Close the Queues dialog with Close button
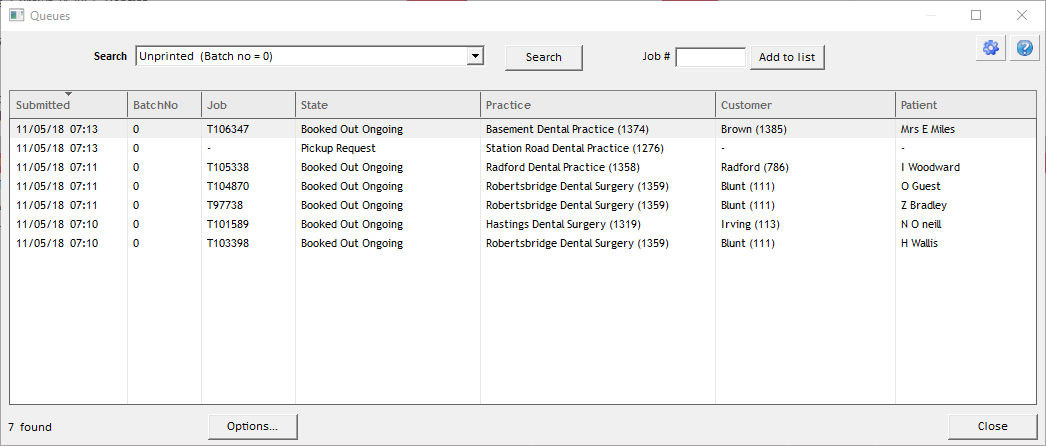This screenshot has width=1046, height=446. [x=992, y=426]
